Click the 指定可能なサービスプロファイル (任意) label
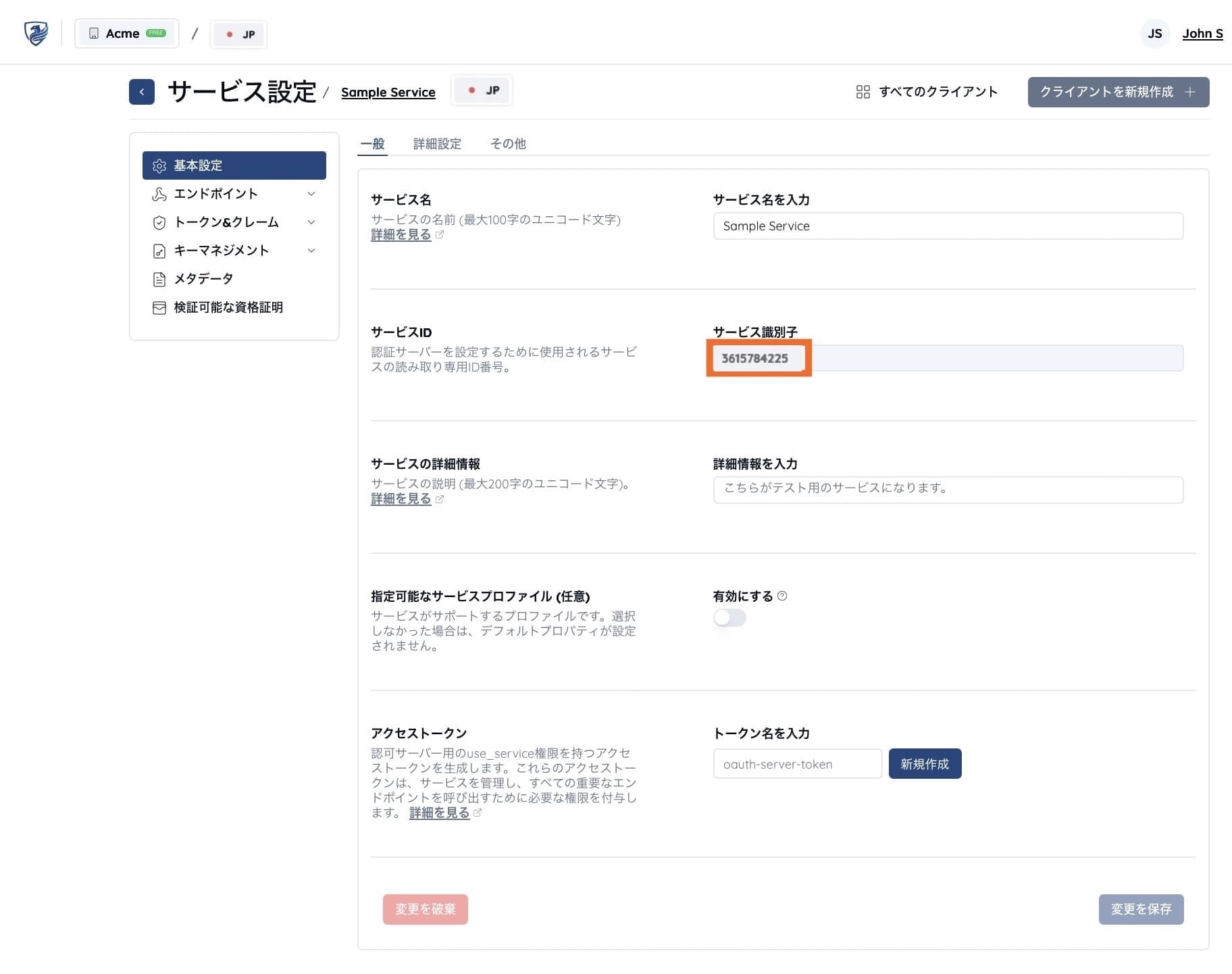 480,596
